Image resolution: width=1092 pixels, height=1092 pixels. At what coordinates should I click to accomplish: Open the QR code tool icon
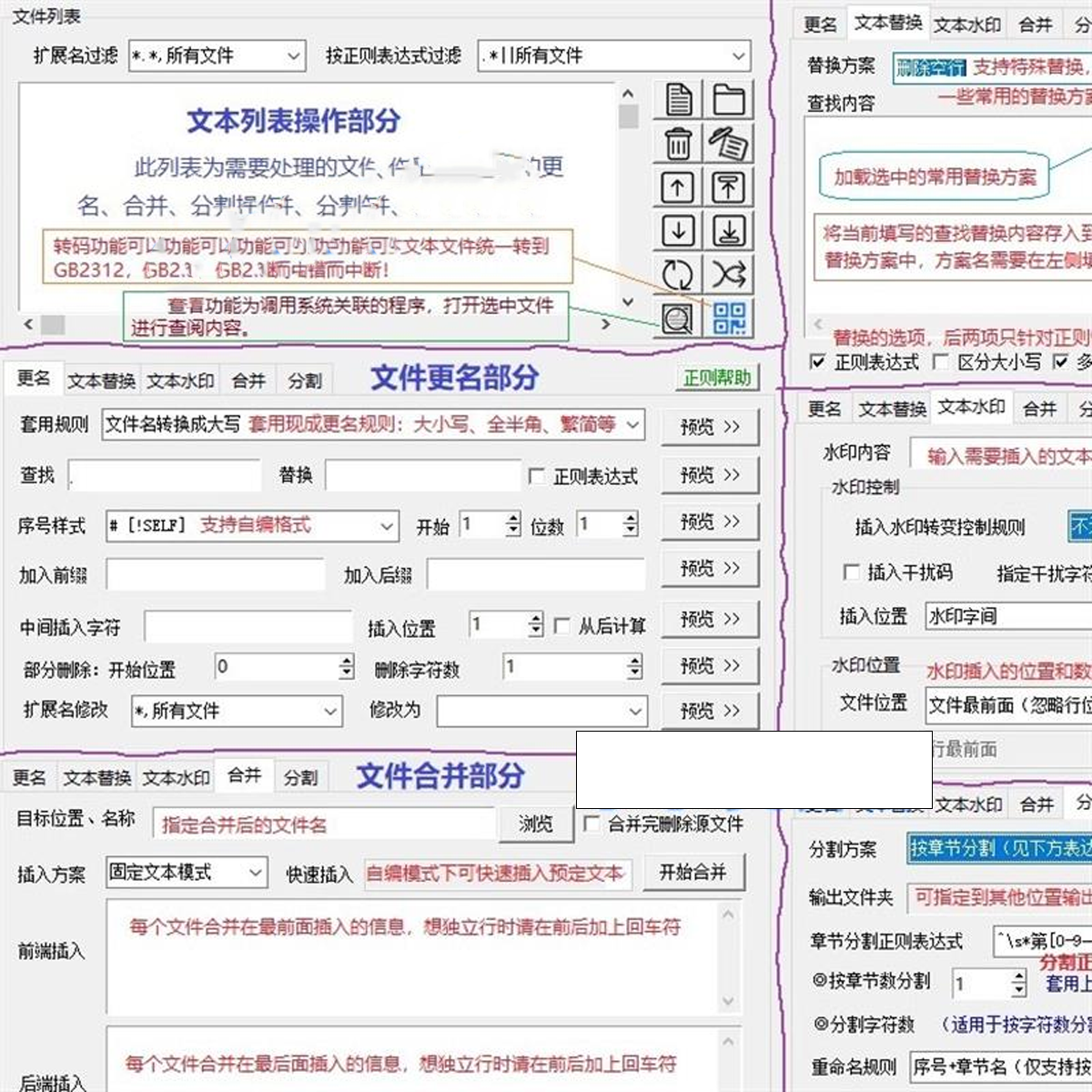tap(731, 318)
